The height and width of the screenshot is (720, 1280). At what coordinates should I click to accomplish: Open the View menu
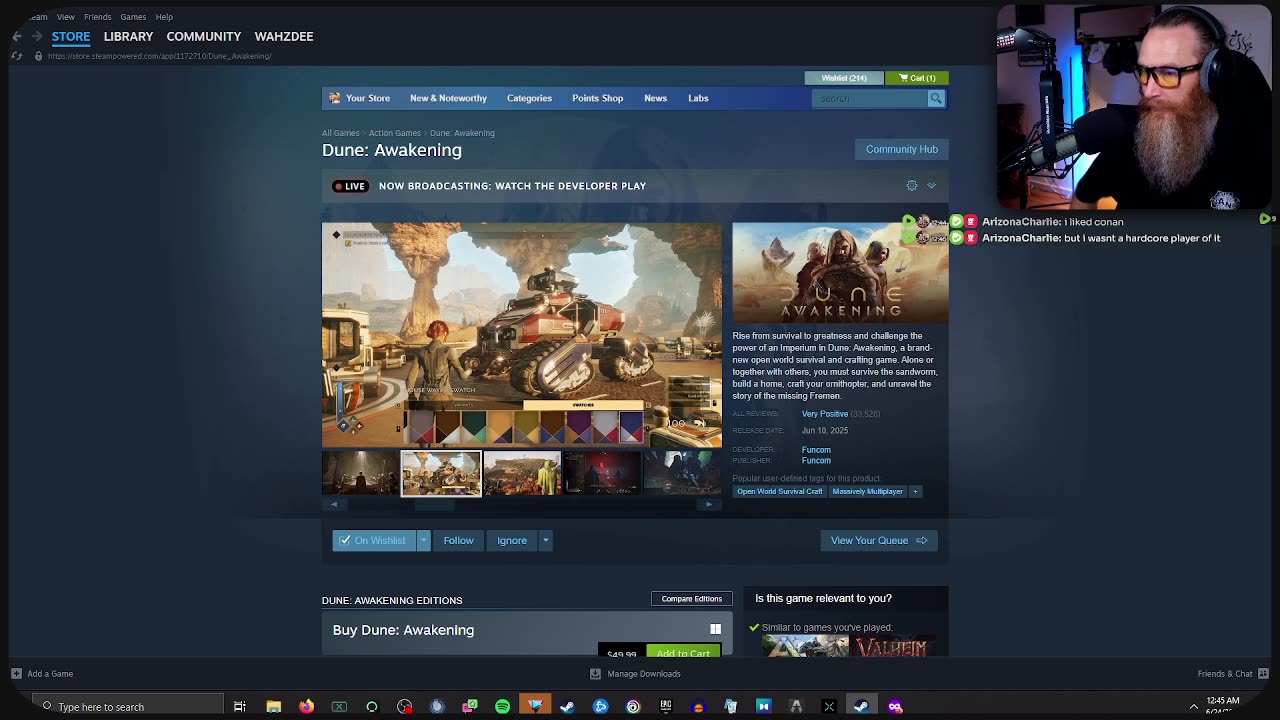point(66,17)
